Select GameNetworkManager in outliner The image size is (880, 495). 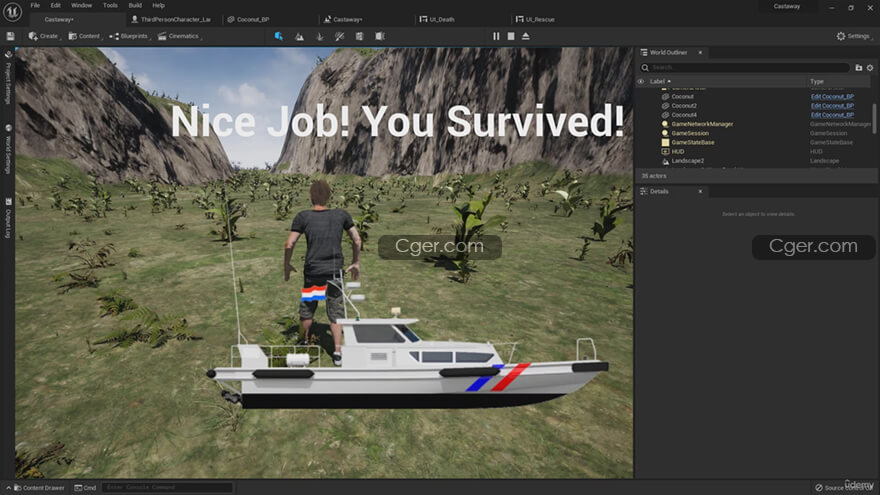coord(702,124)
